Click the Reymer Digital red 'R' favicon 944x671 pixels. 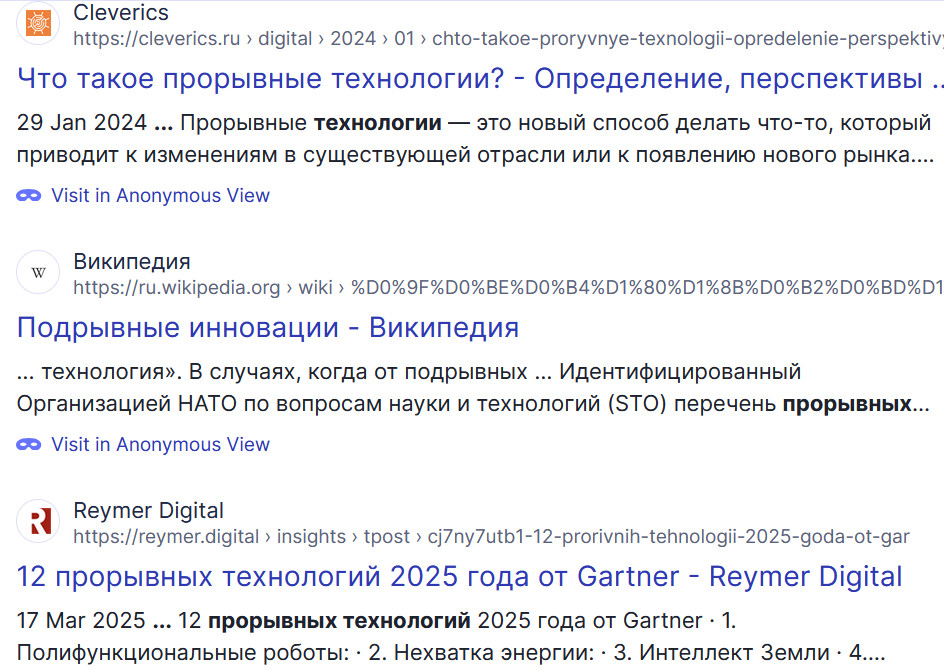pyautogui.click(x=38, y=521)
